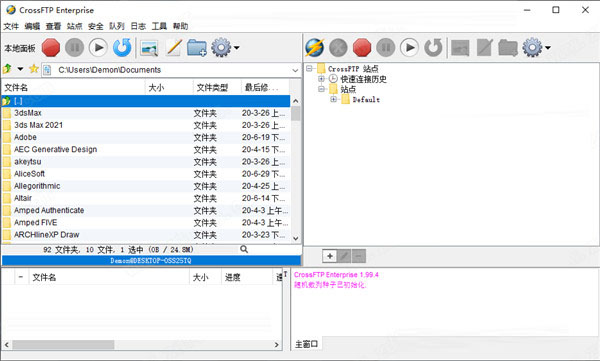Select the ARCHlineXP Draw folder
Image resolution: width=600 pixels, height=361 pixels.
pyautogui.click(x=146, y=235)
